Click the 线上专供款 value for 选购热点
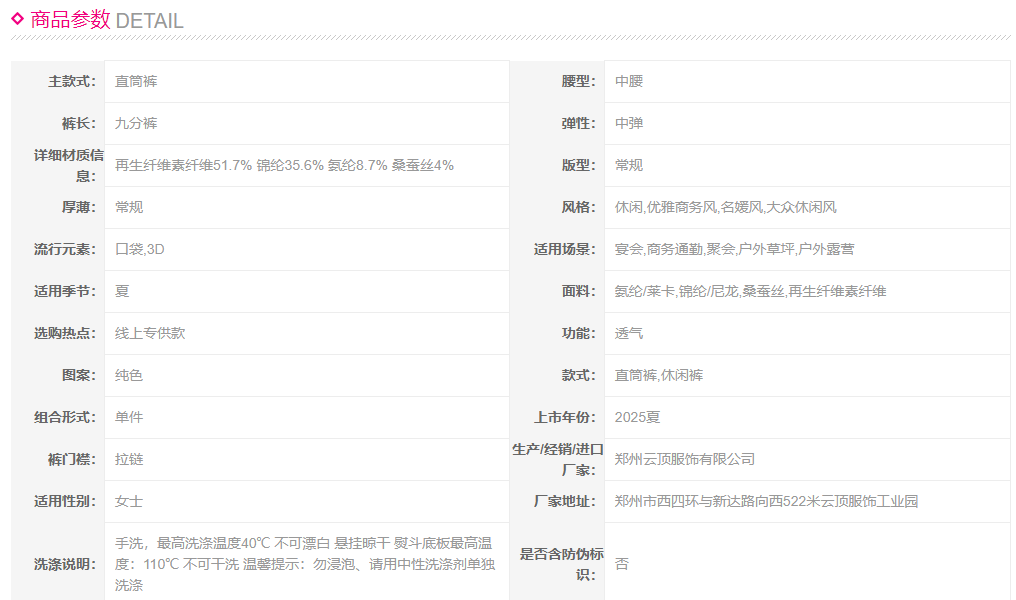 150,333
